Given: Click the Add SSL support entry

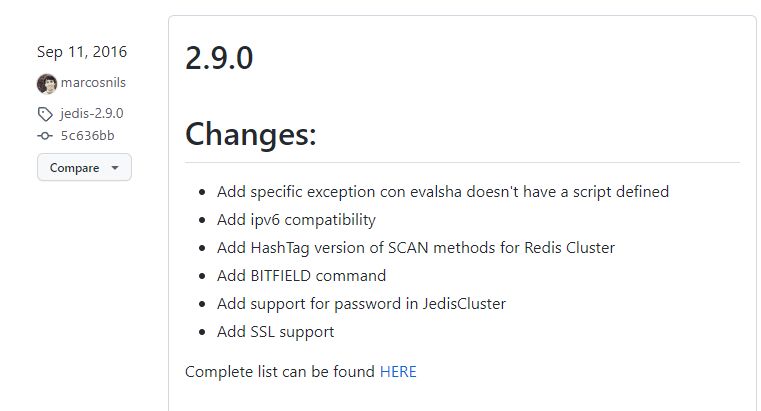Looking at the screenshot, I should pyautogui.click(x=275, y=331).
